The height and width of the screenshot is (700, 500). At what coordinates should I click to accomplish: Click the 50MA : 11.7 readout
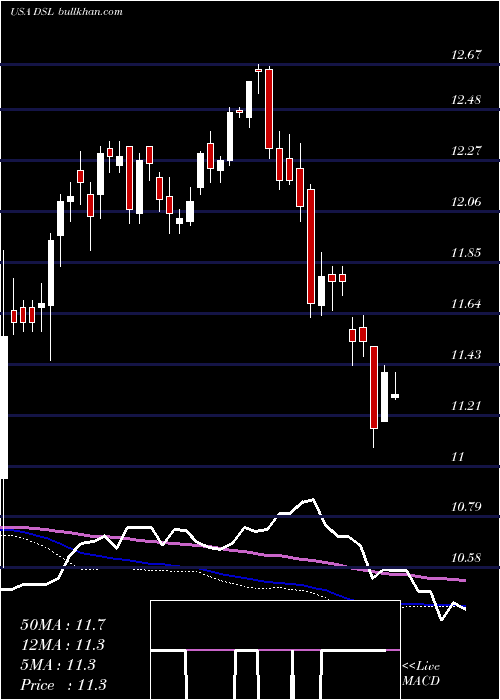(x=62, y=625)
